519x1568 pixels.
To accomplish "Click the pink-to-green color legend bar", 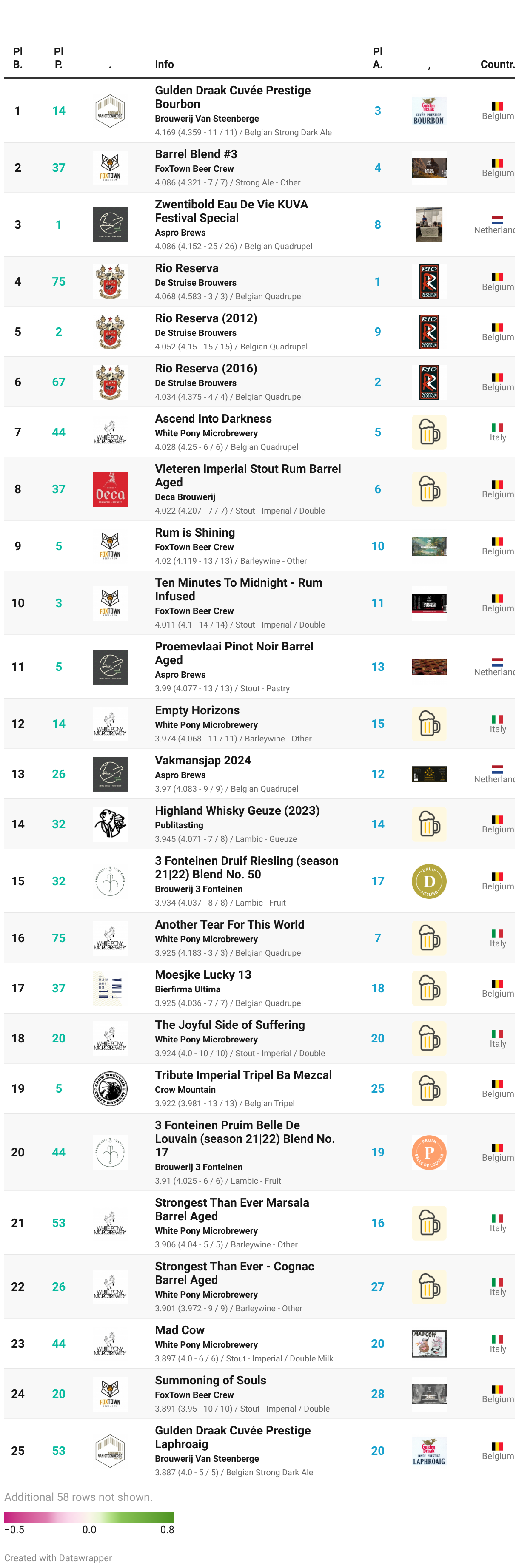I will [89, 1517].
